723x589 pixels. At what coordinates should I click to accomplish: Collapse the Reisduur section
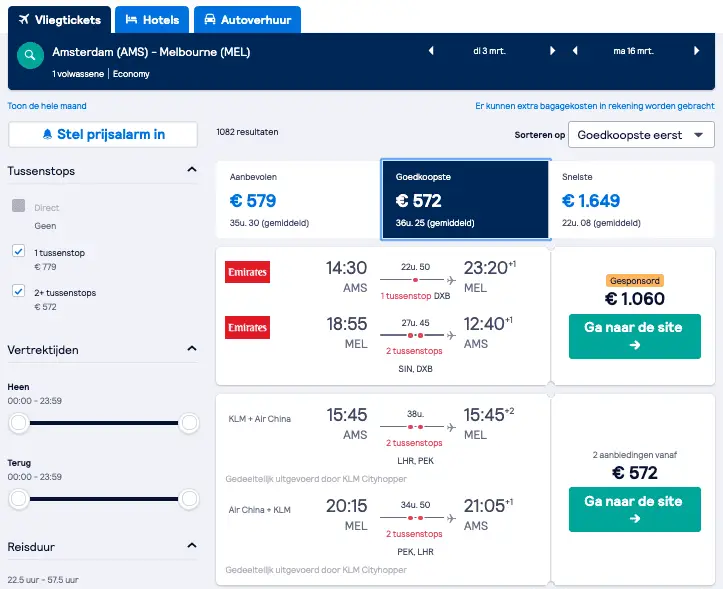[x=192, y=546]
